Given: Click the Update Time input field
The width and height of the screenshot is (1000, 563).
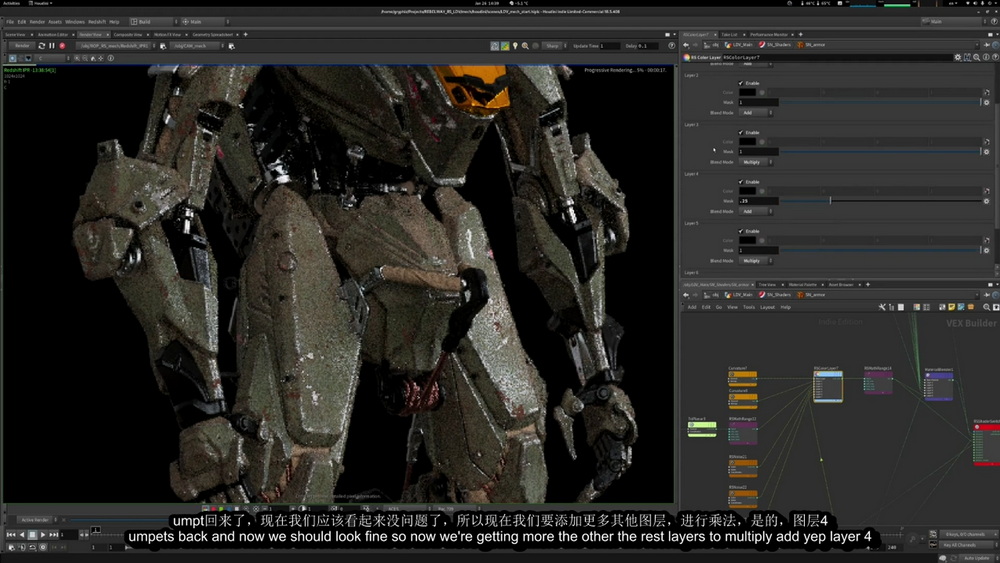Looking at the screenshot, I should pos(609,46).
